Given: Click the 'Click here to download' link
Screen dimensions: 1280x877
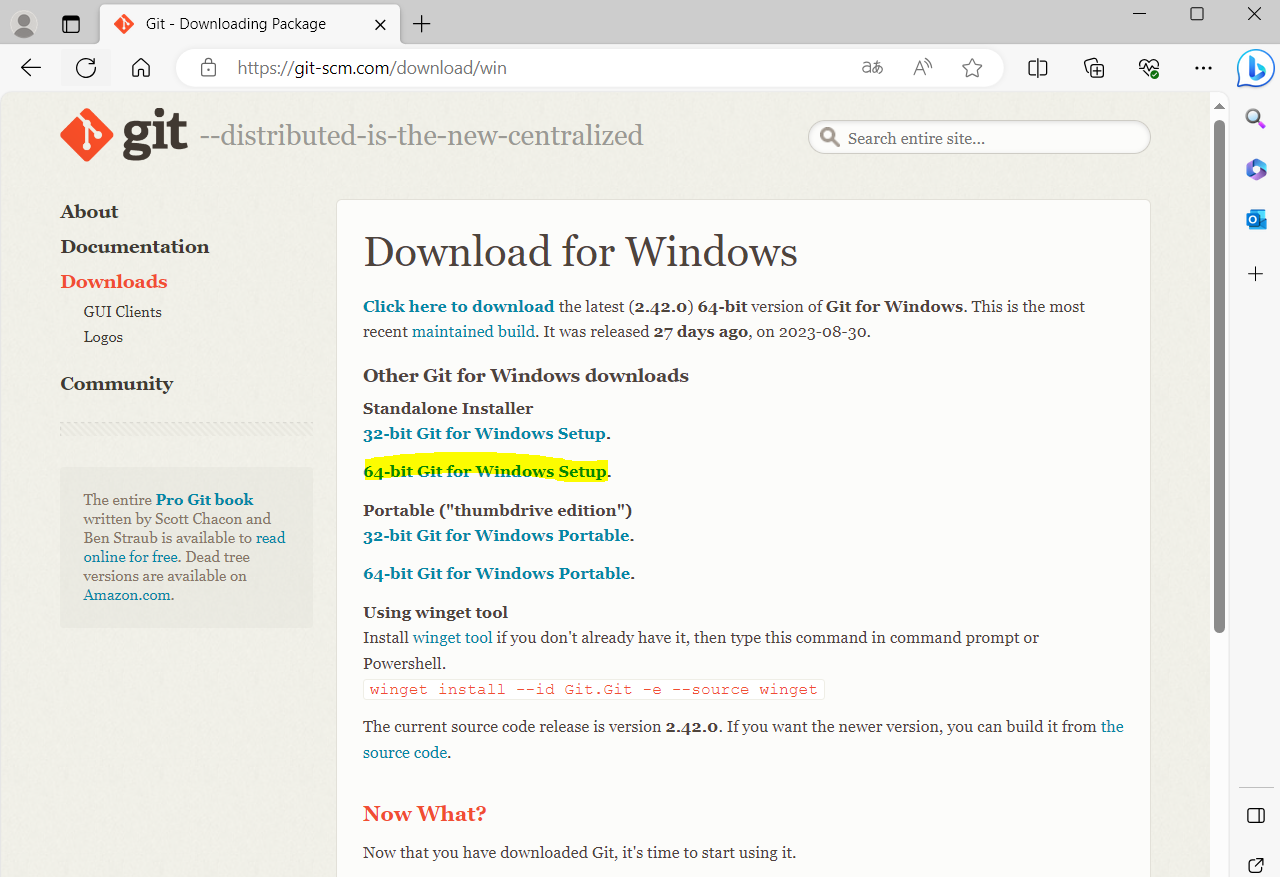Looking at the screenshot, I should click(x=458, y=306).
